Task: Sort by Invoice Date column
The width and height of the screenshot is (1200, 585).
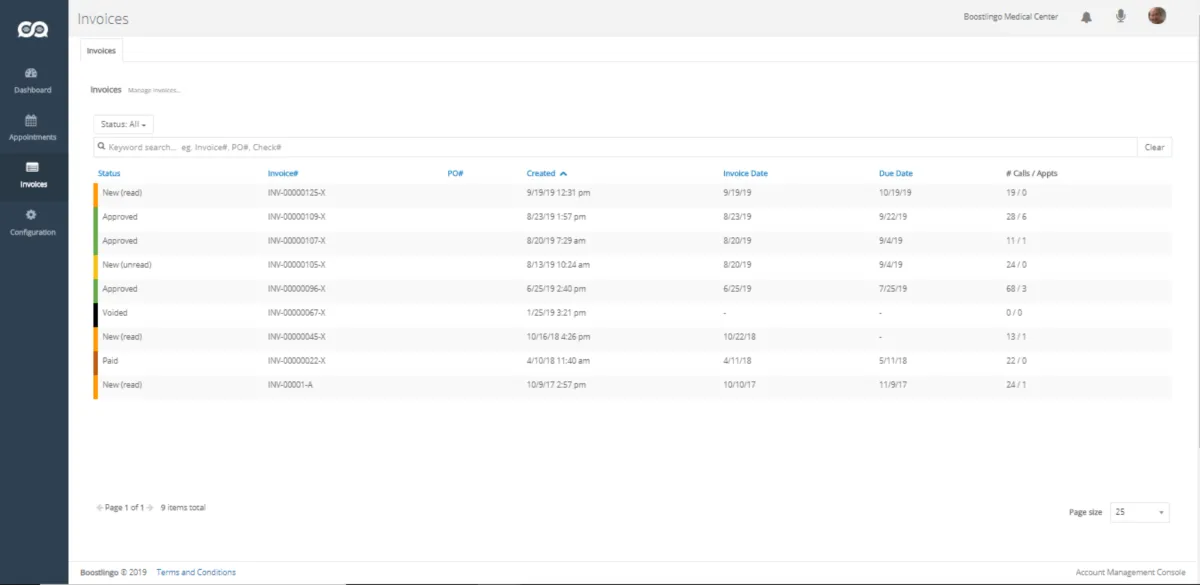Action: 745,173
